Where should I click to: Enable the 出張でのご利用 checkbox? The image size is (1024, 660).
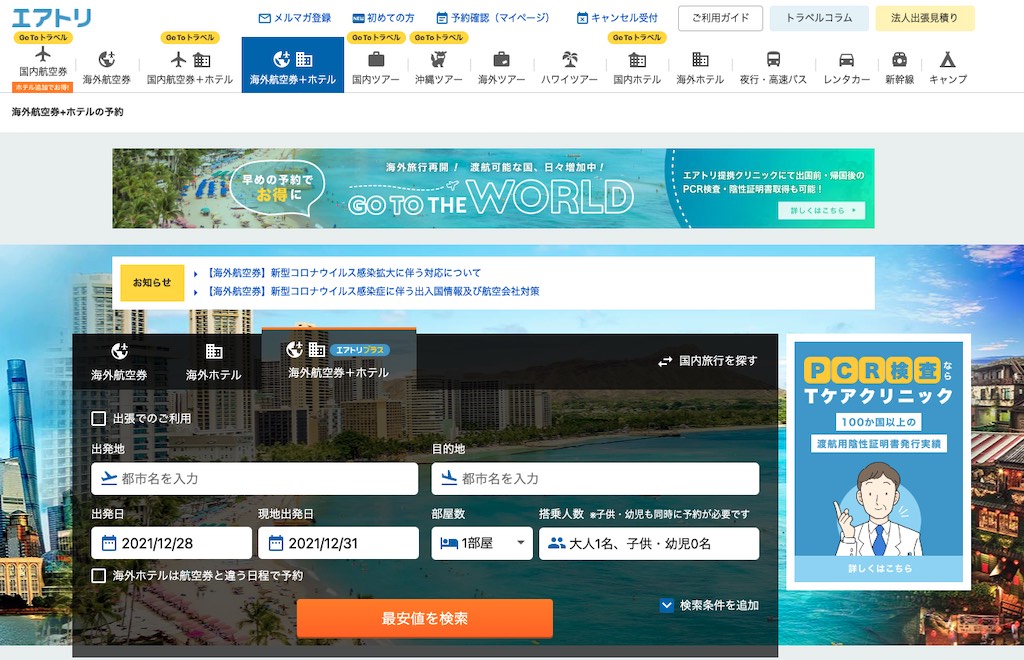click(99, 418)
